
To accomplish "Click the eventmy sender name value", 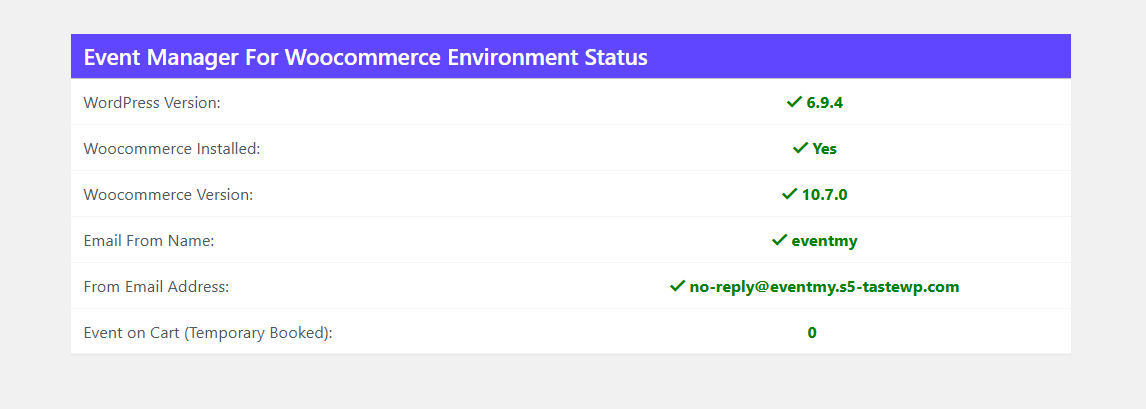I will pos(824,240).
